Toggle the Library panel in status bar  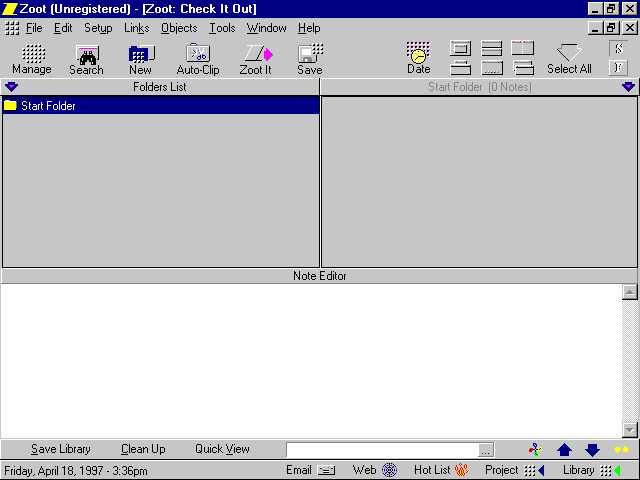(x=610, y=470)
